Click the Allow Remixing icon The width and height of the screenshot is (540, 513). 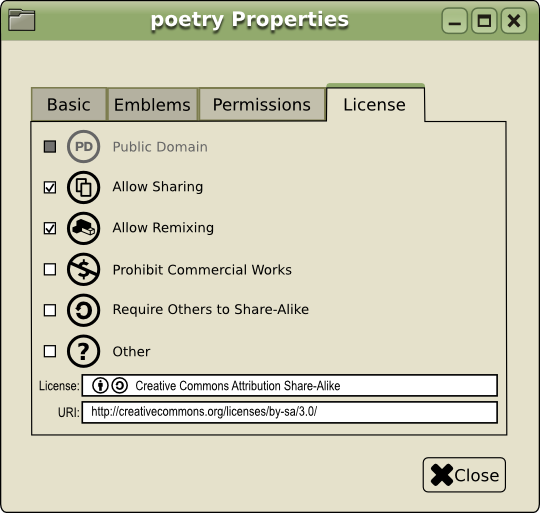click(83, 228)
